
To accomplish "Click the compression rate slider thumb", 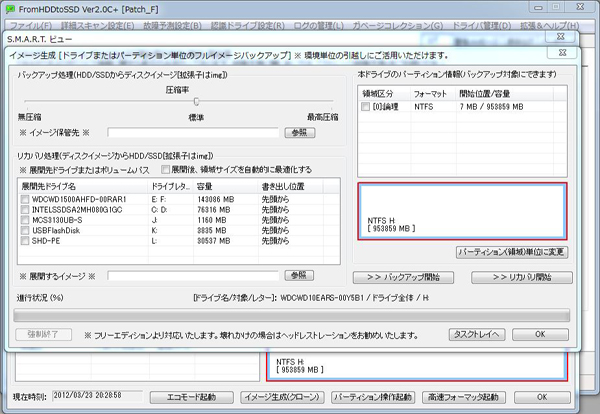I will pyautogui.click(x=196, y=101).
